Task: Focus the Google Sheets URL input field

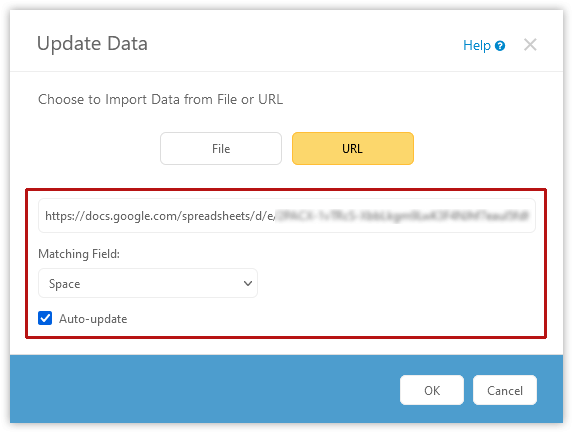Action: click(287, 216)
